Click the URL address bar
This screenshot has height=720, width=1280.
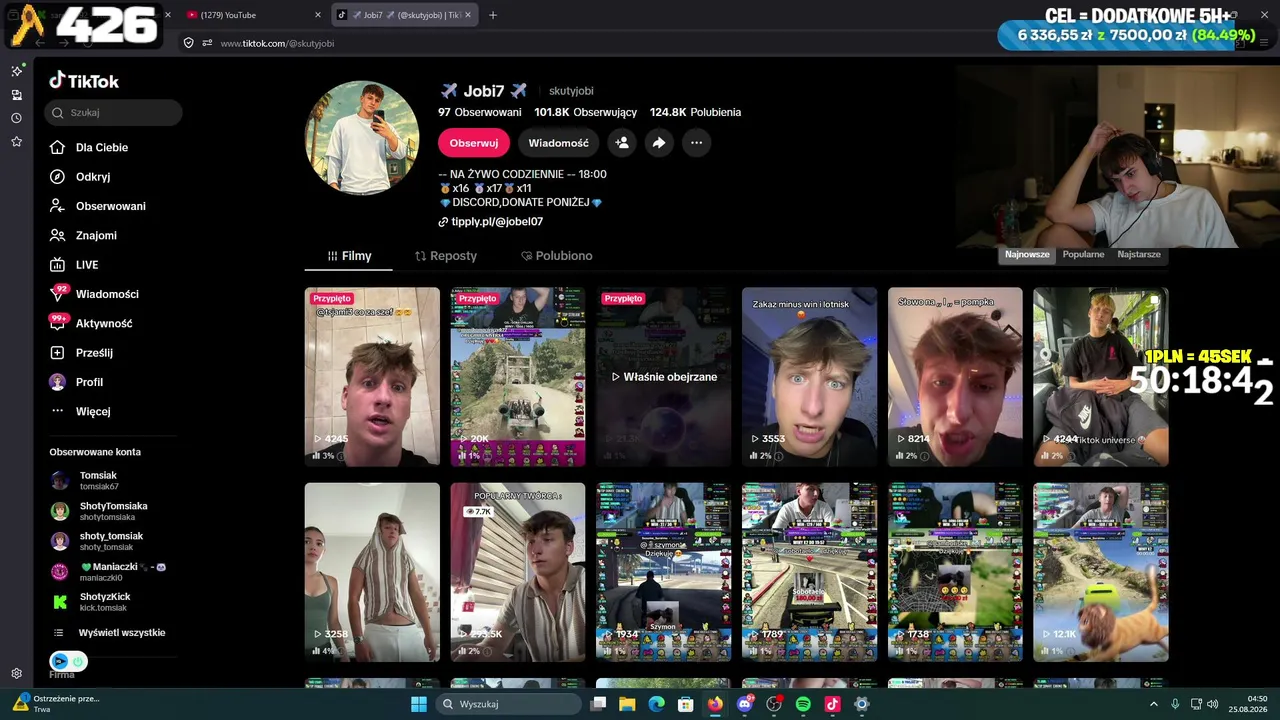coord(600,43)
